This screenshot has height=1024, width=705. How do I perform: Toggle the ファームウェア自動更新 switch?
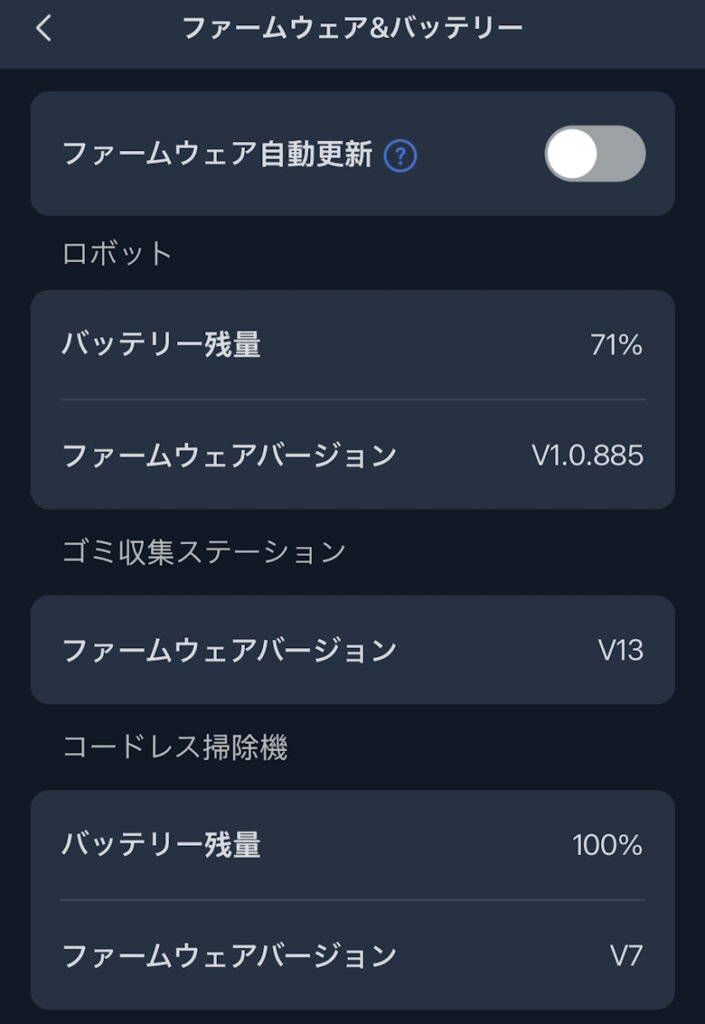point(594,154)
